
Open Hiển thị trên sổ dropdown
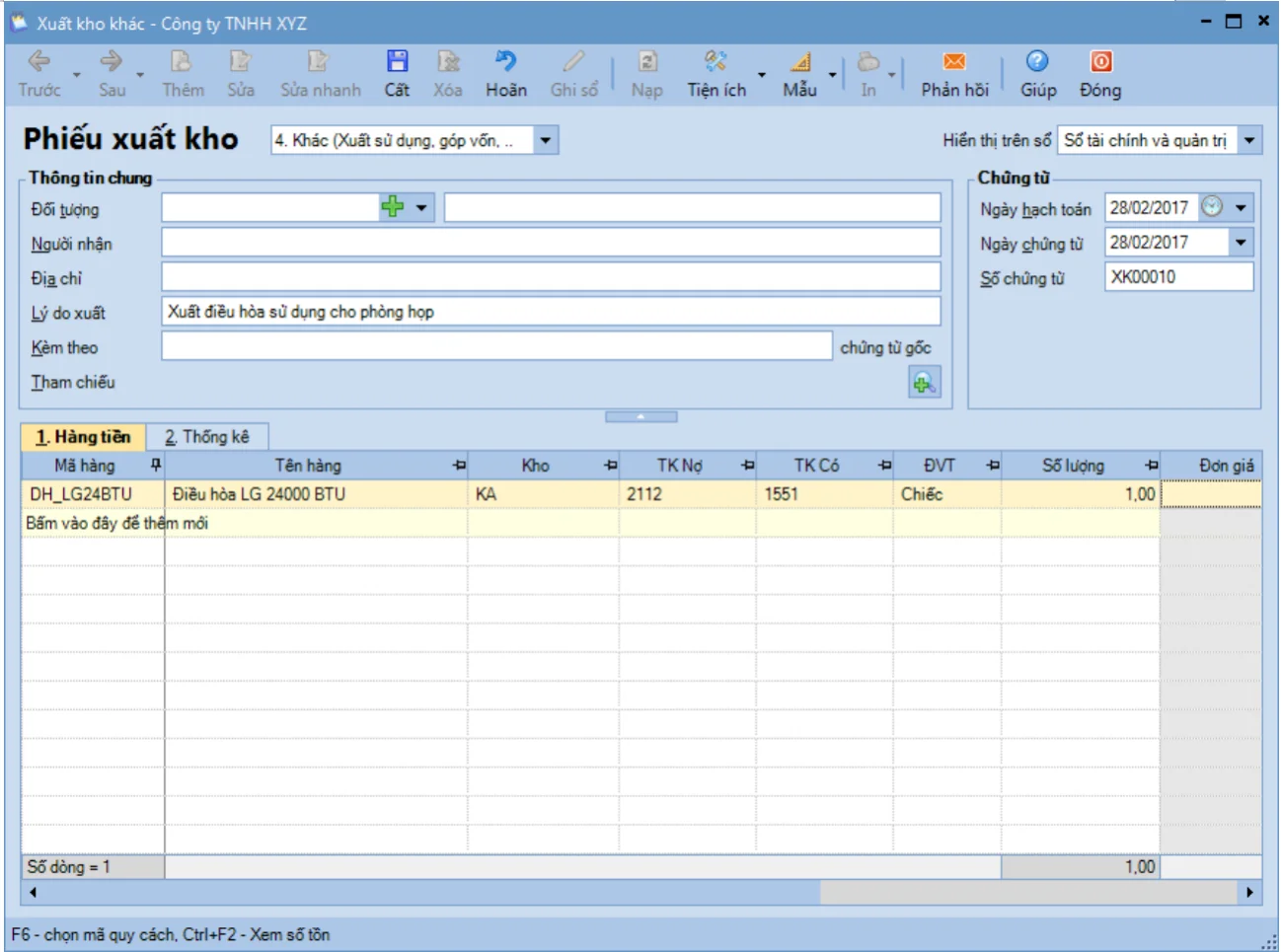[1249, 140]
